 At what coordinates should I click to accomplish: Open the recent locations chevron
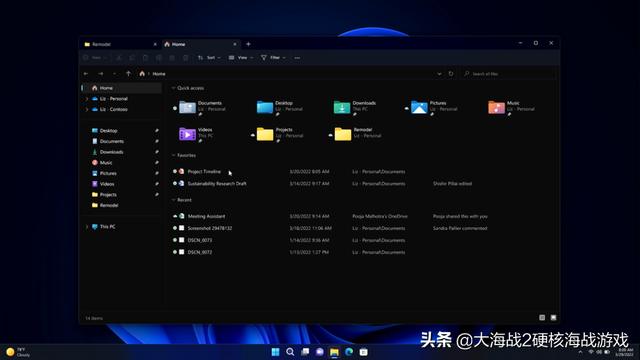(114, 74)
